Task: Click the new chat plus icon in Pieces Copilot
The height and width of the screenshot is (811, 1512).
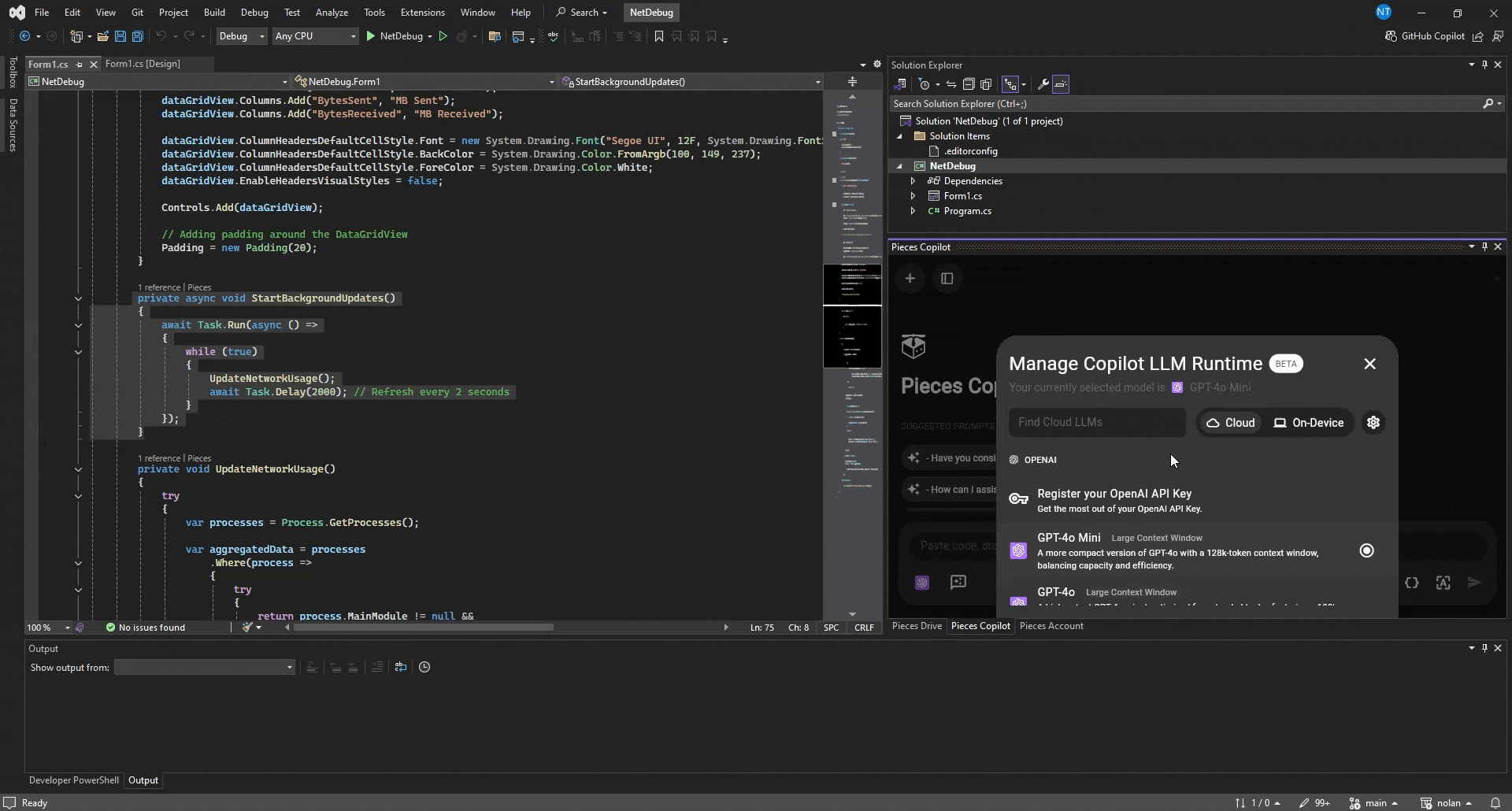Action: point(910,279)
